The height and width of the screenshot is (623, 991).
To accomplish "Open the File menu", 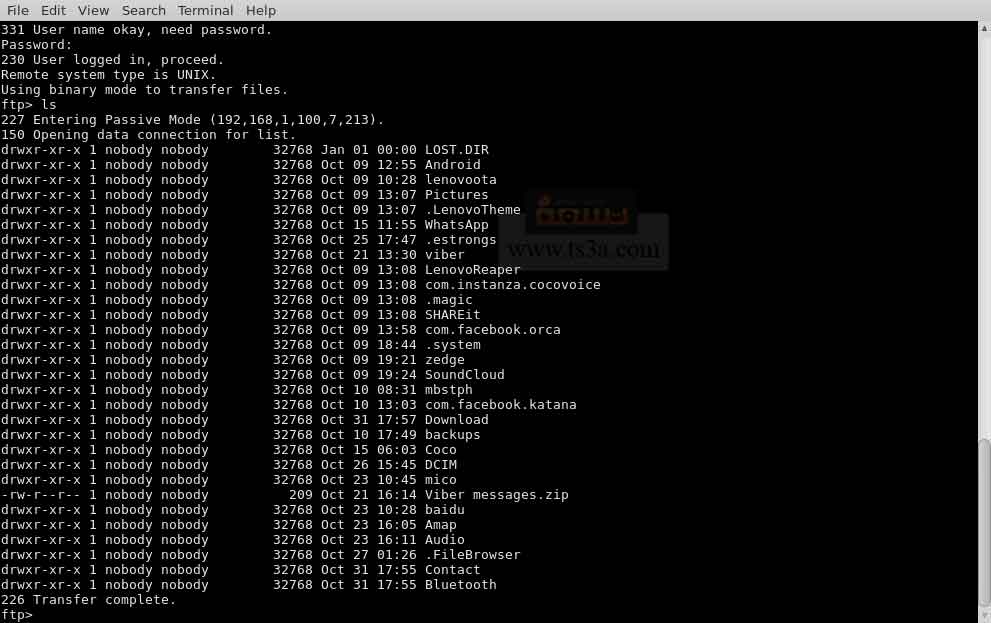I will (x=18, y=11).
